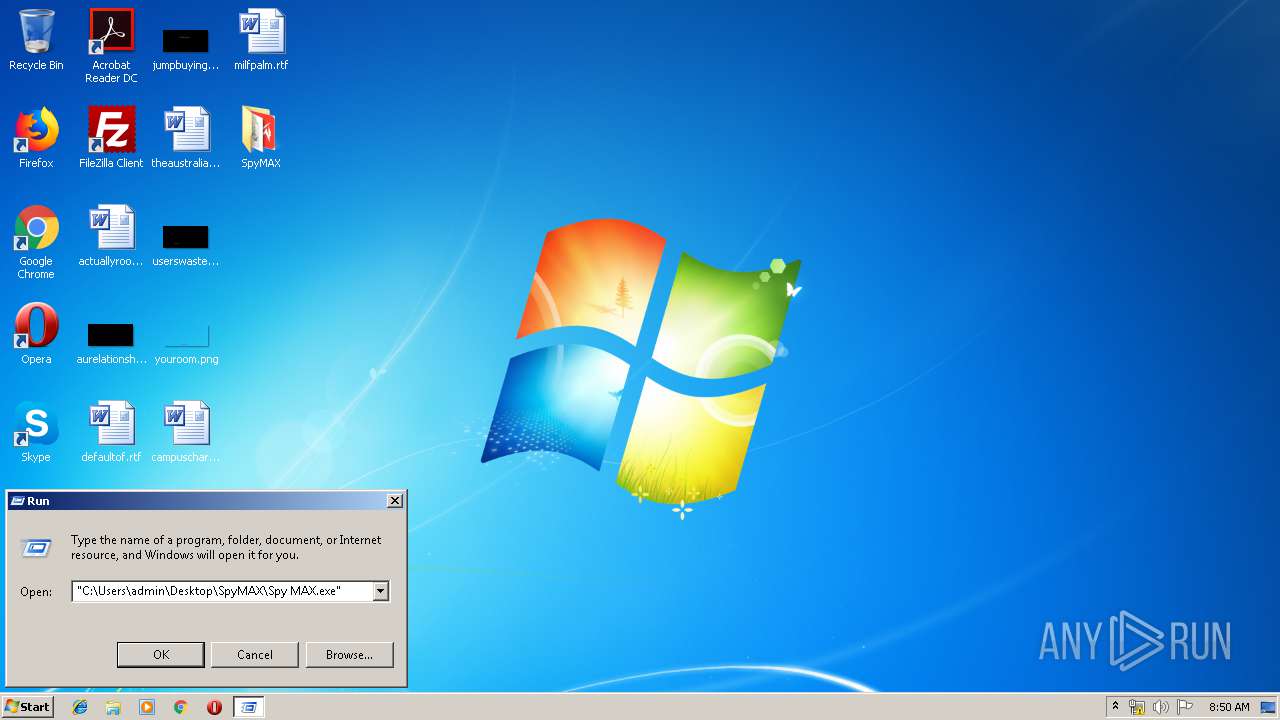
Task: Open the clock showing 8:50 AM
Action: (1229, 707)
